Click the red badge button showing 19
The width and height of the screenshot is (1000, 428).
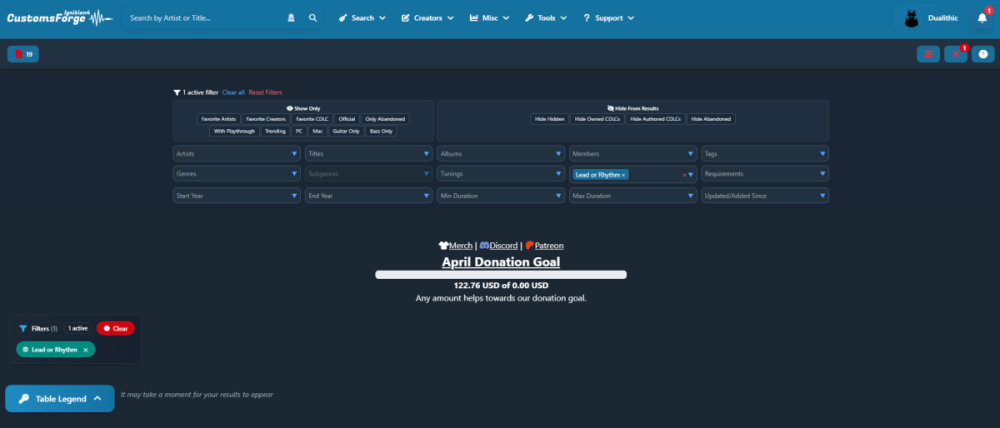23,54
